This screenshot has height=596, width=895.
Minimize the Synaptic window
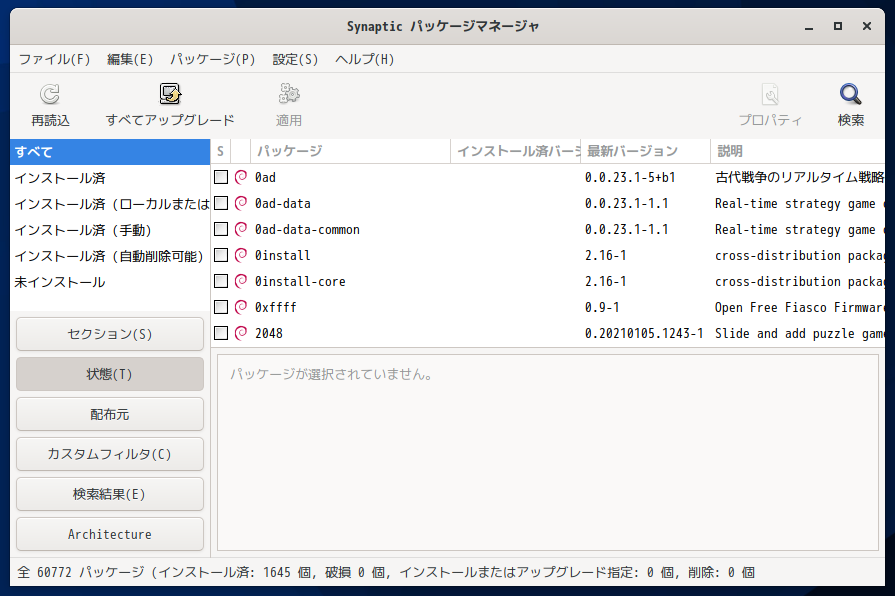[809, 26]
